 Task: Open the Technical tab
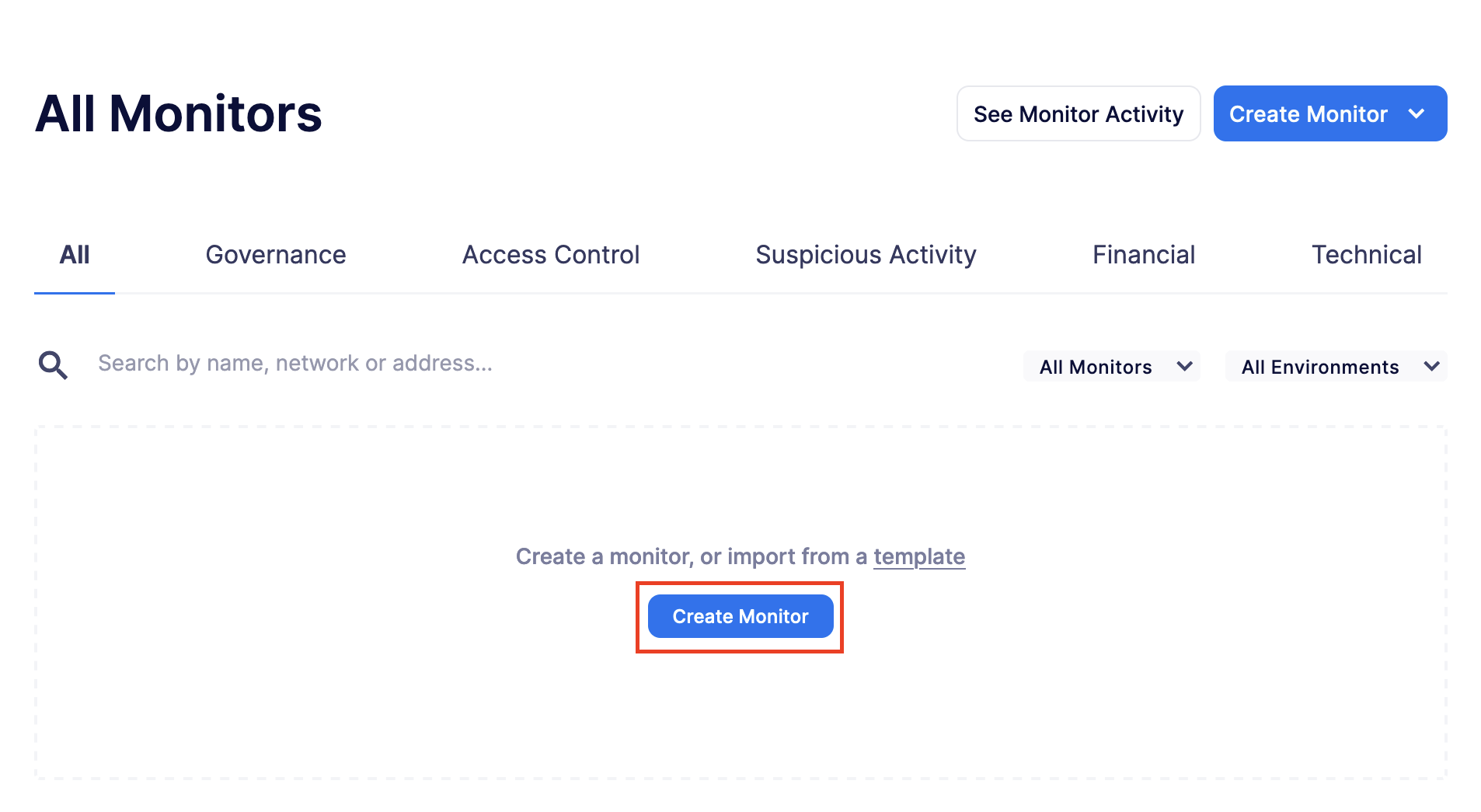1367,254
